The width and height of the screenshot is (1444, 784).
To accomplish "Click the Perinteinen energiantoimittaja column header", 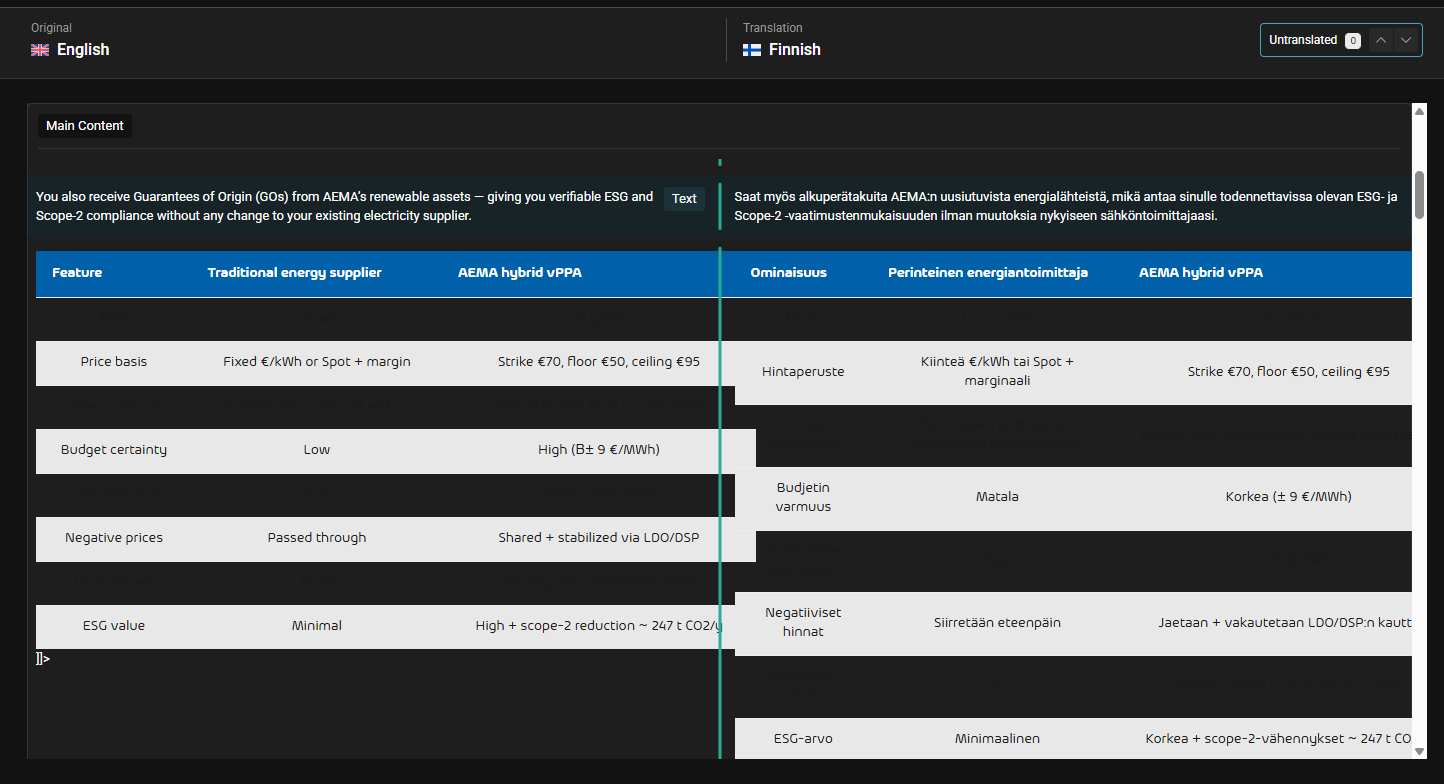I will (988, 273).
